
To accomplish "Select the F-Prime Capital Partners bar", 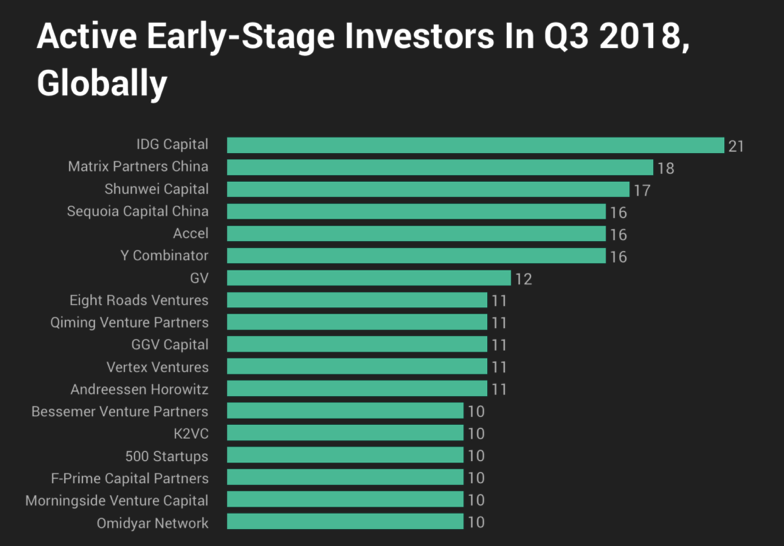I will 345,477.
